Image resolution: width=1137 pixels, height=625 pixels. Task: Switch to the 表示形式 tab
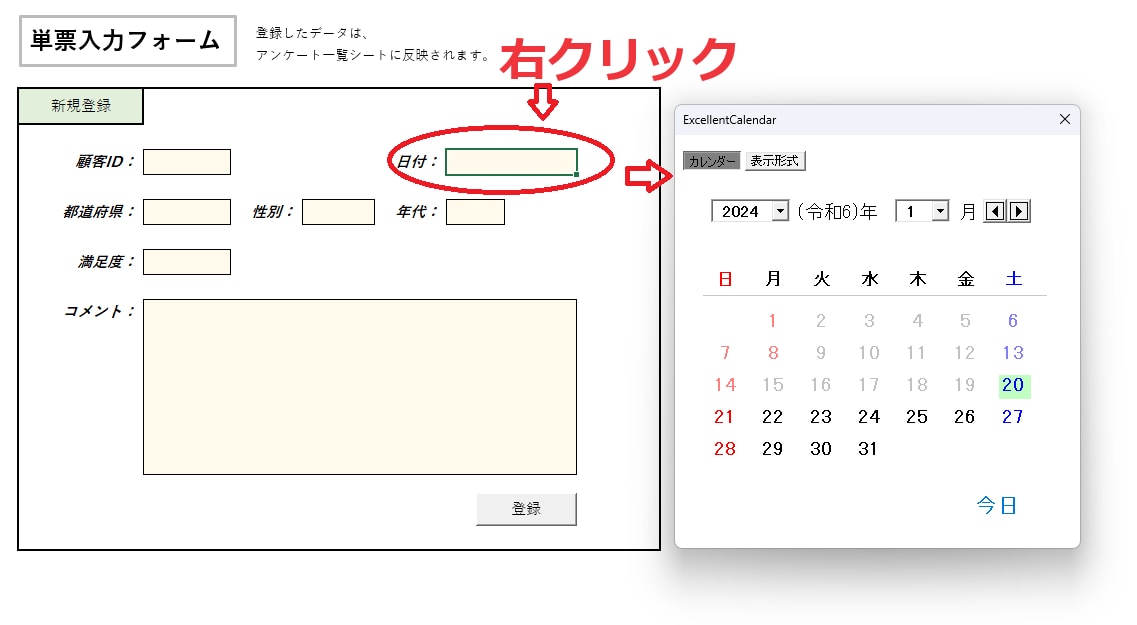[x=774, y=161]
